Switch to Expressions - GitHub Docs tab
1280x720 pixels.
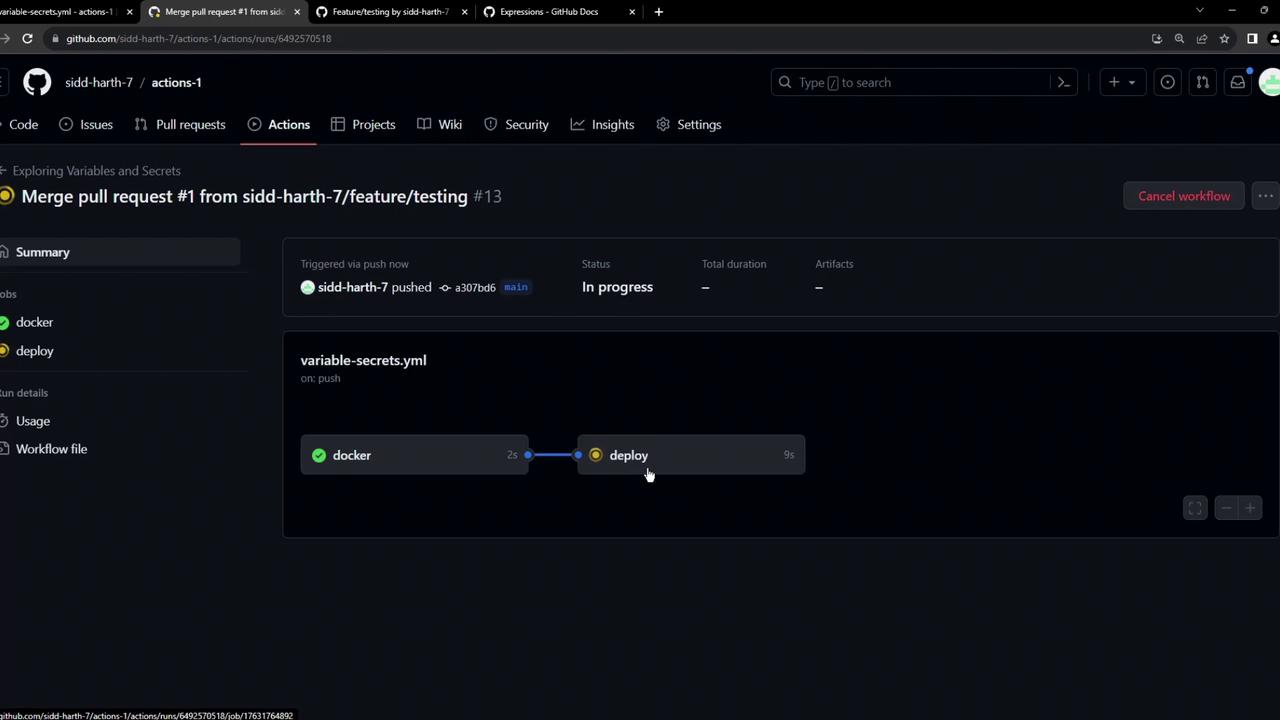tap(558, 12)
